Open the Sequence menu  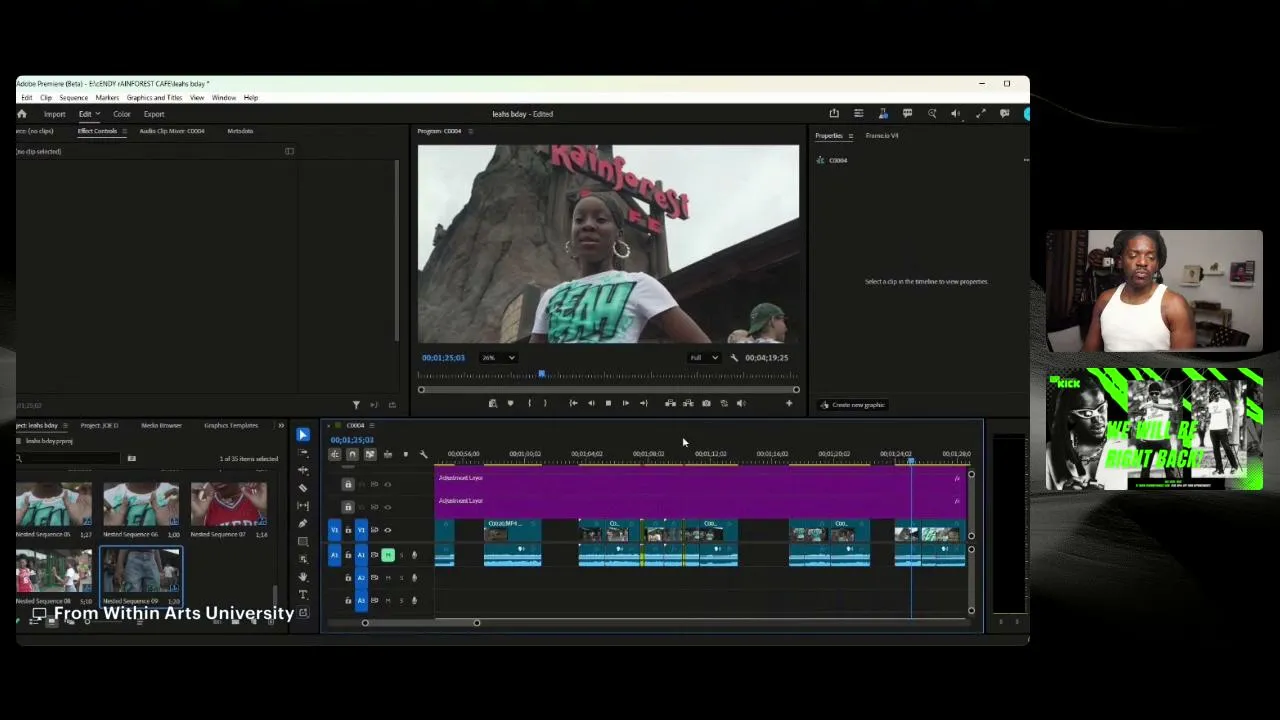pos(73,98)
